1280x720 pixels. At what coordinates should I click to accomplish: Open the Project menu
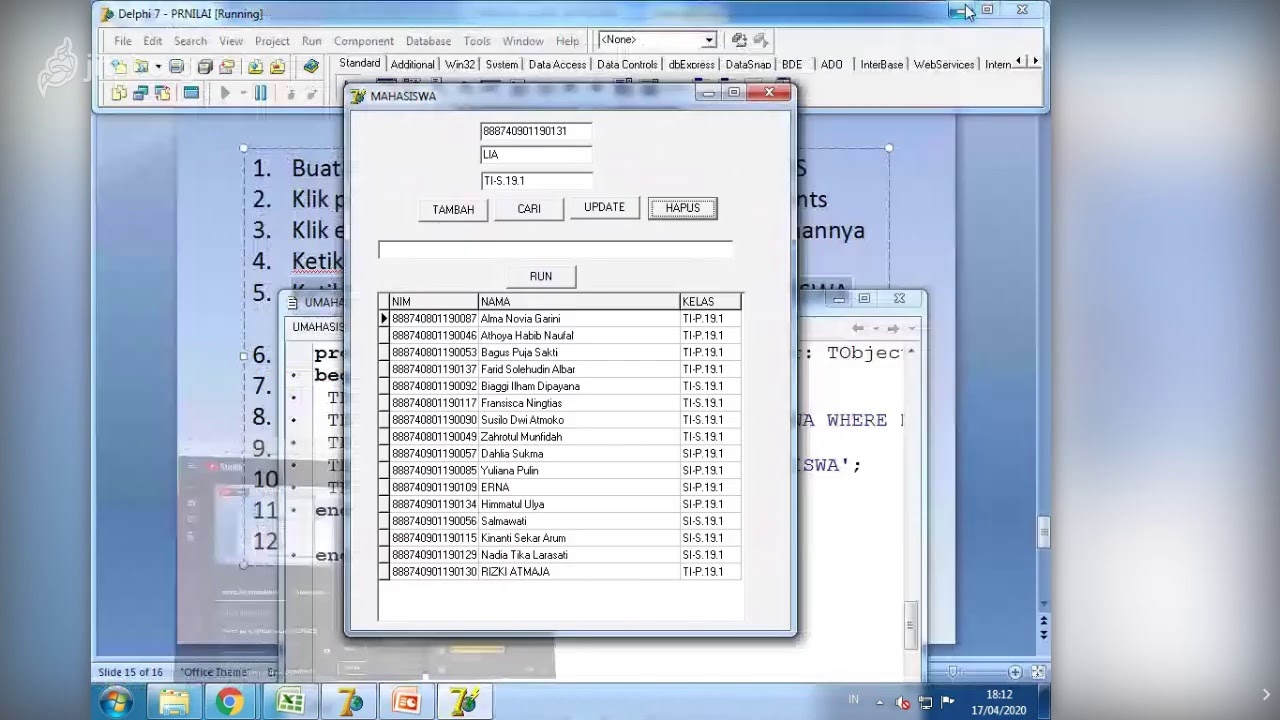[272, 41]
